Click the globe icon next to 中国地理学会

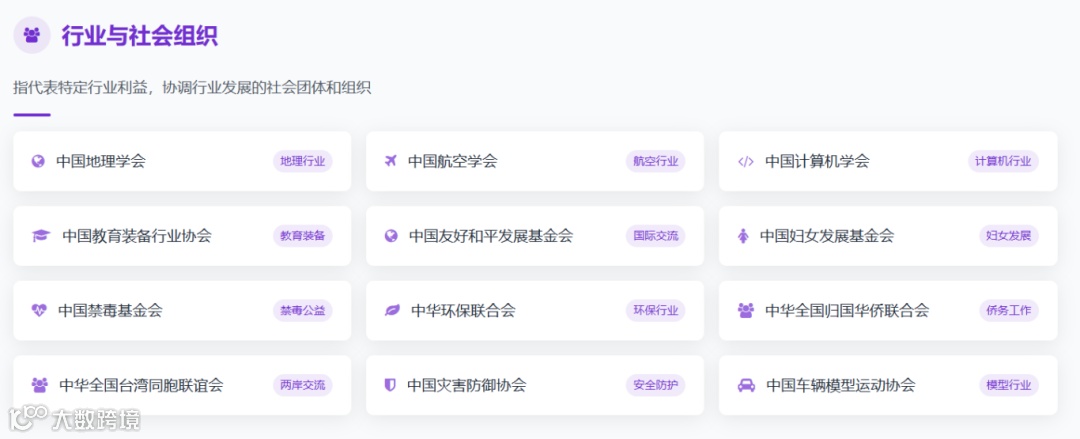click(x=39, y=161)
